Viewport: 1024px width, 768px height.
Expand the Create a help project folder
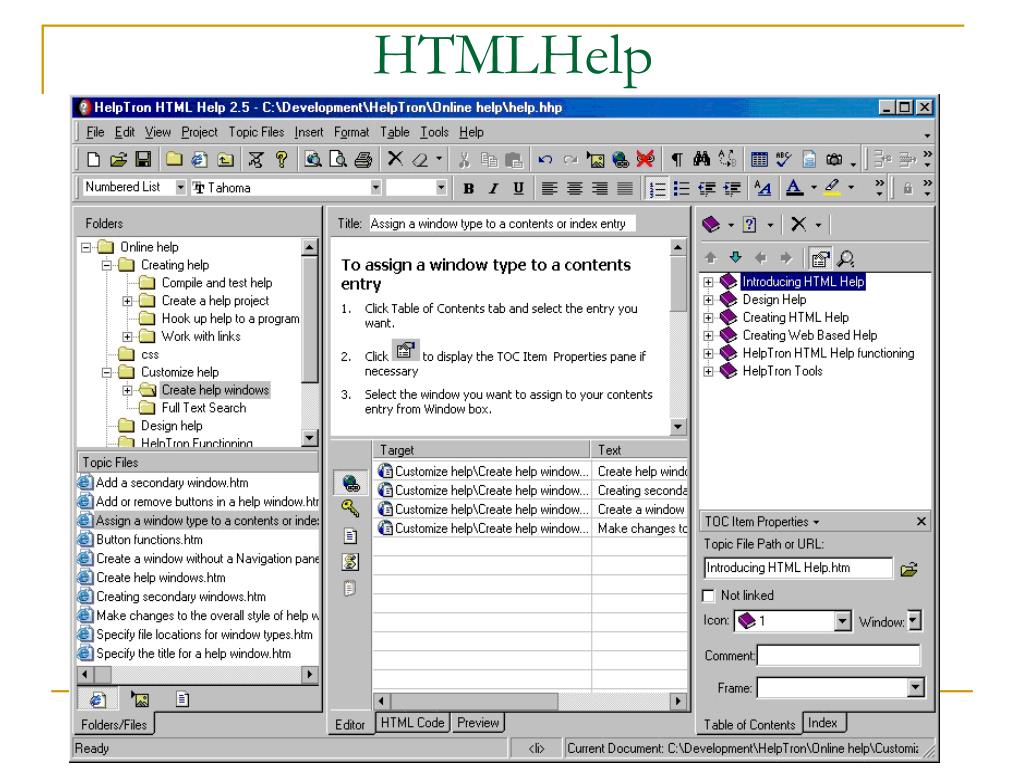(x=127, y=301)
